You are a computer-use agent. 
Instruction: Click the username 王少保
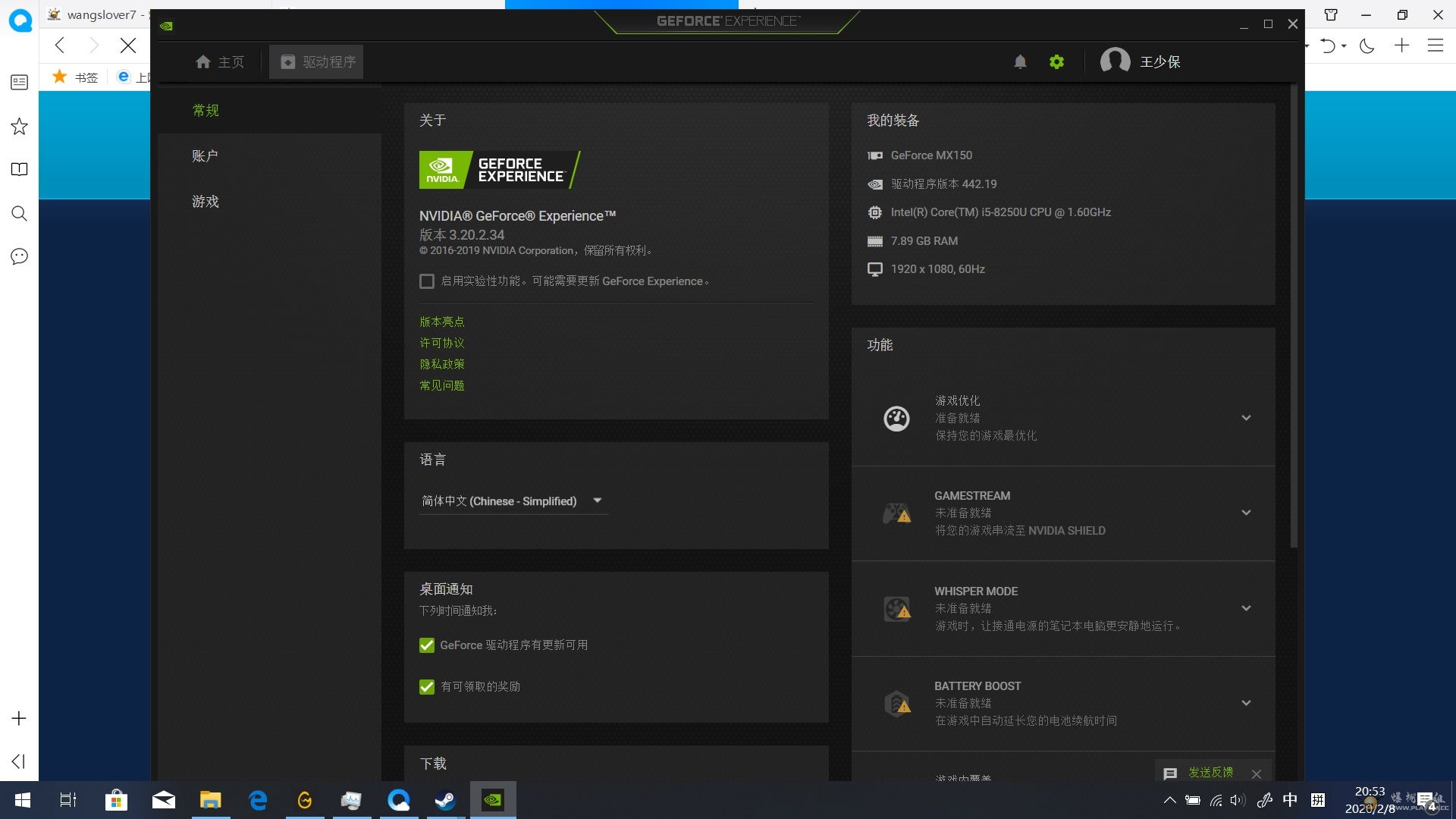pos(1160,61)
